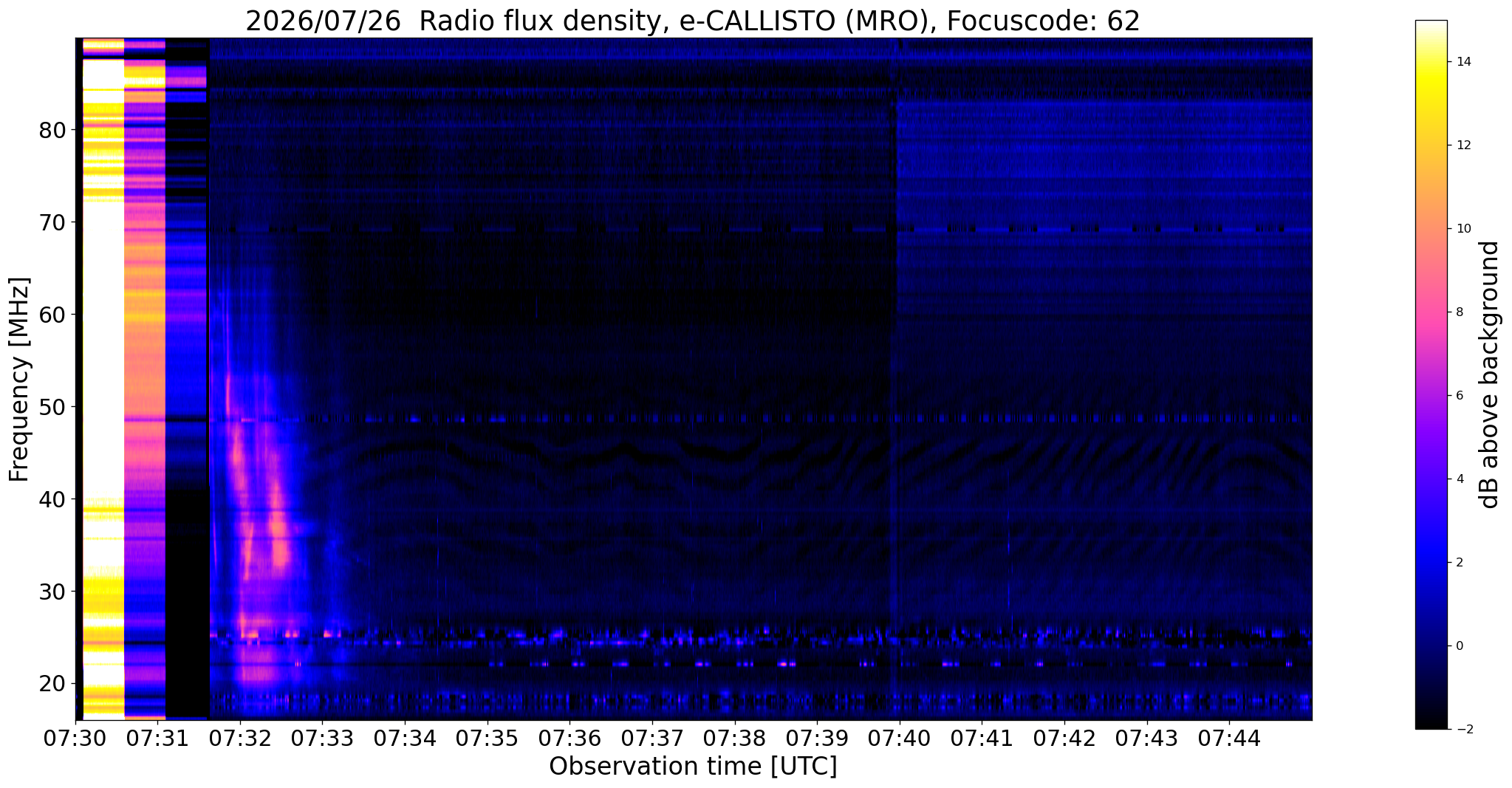1512x788 pixels.
Task: Click the Observation time [UTC] axis label
Action: tap(693, 767)
